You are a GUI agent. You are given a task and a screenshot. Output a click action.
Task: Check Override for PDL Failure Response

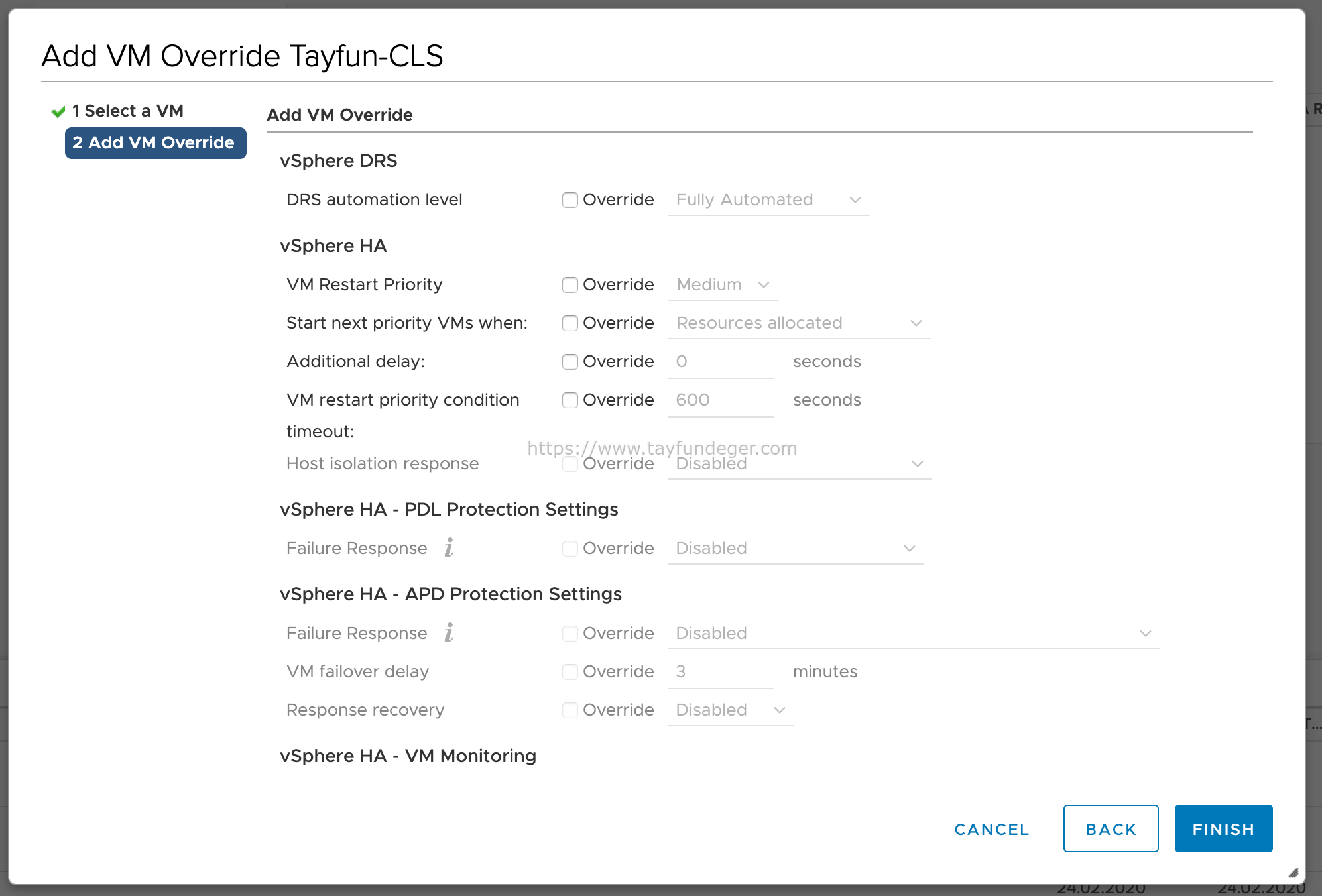(x=570, y=549)
